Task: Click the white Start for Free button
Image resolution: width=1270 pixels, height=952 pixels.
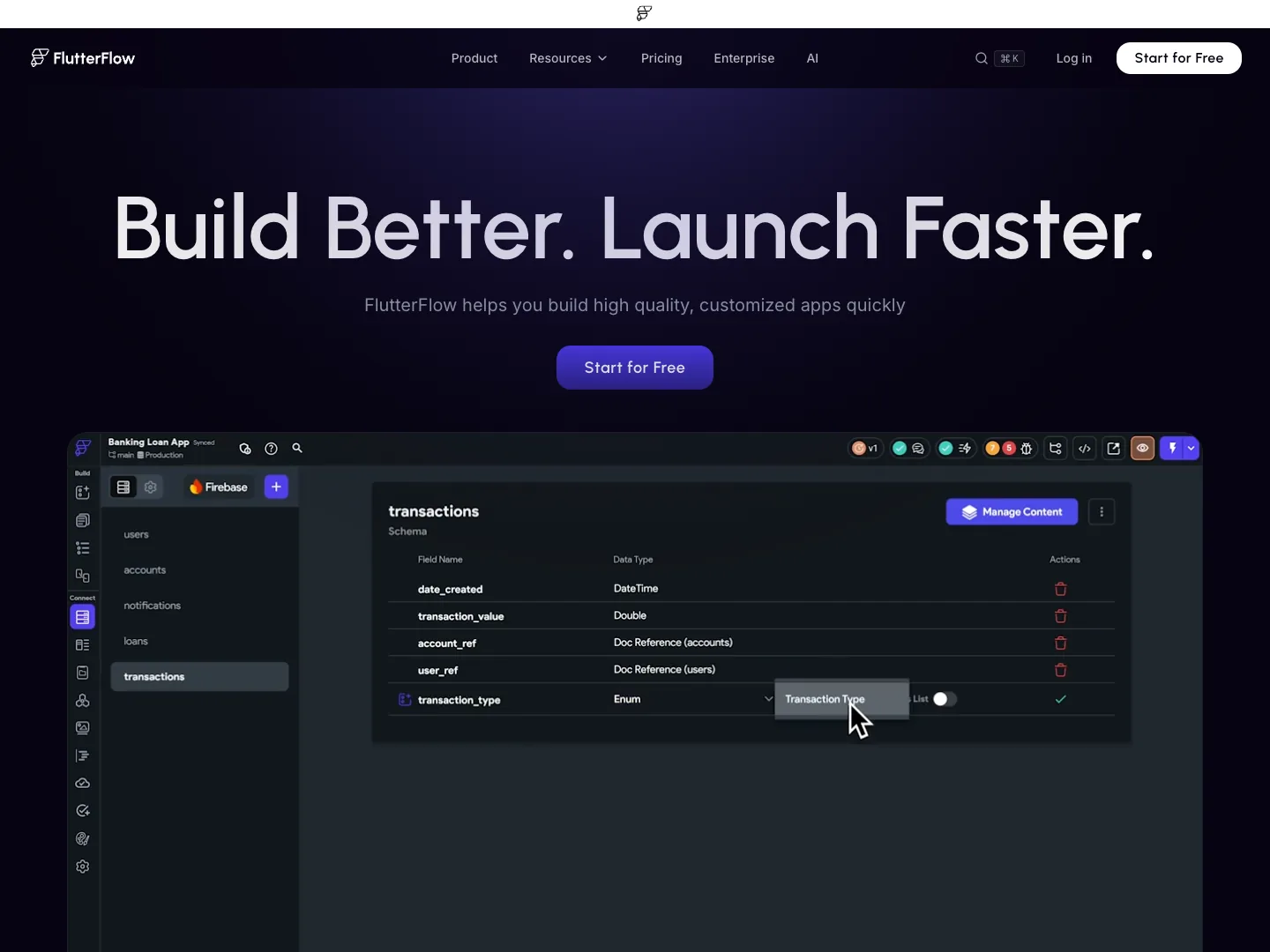Action: [1179, 58]
